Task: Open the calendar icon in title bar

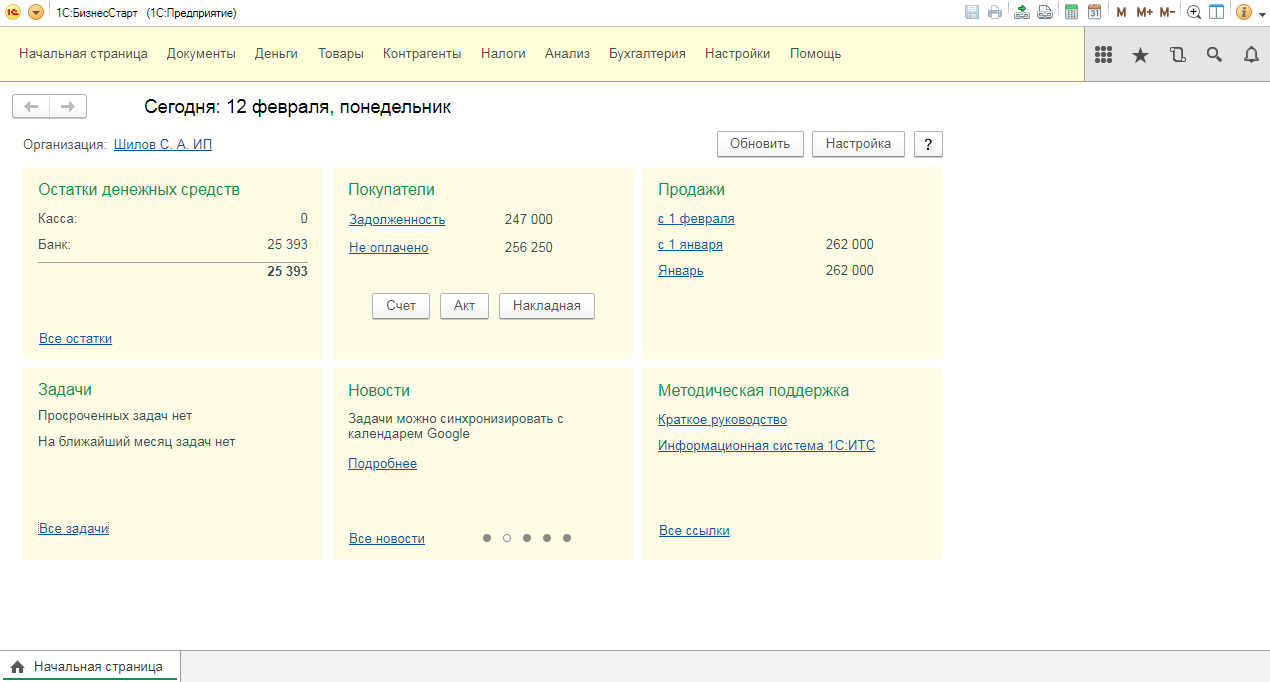Action: [1094, 12]
